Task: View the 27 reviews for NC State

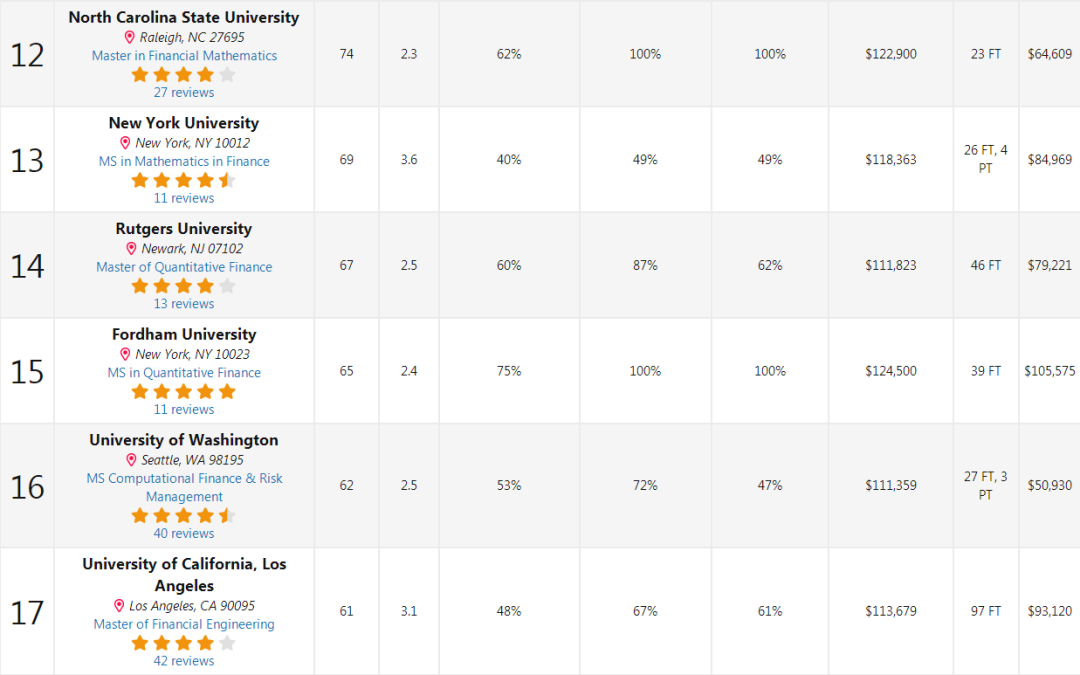Action: coord(184,92)
